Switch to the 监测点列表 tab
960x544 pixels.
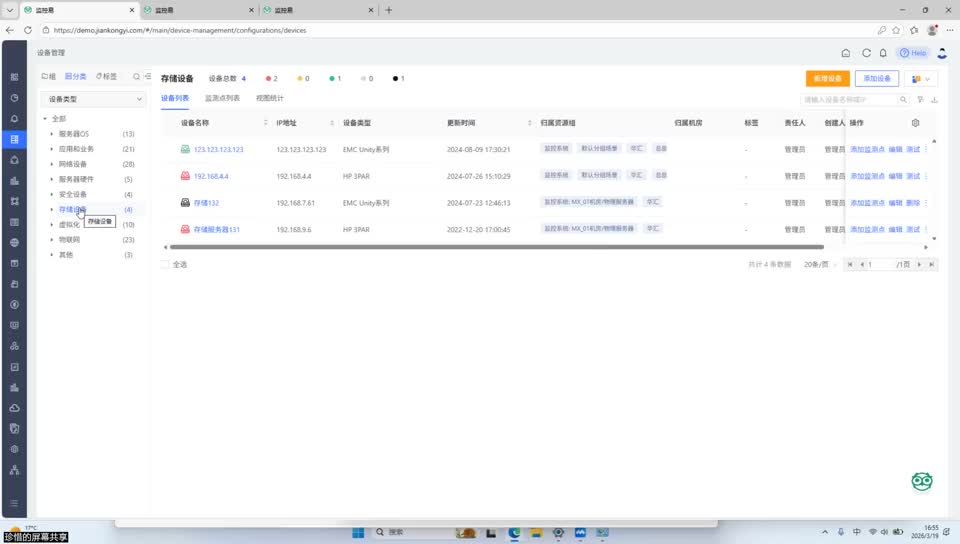tap(222, 99)
